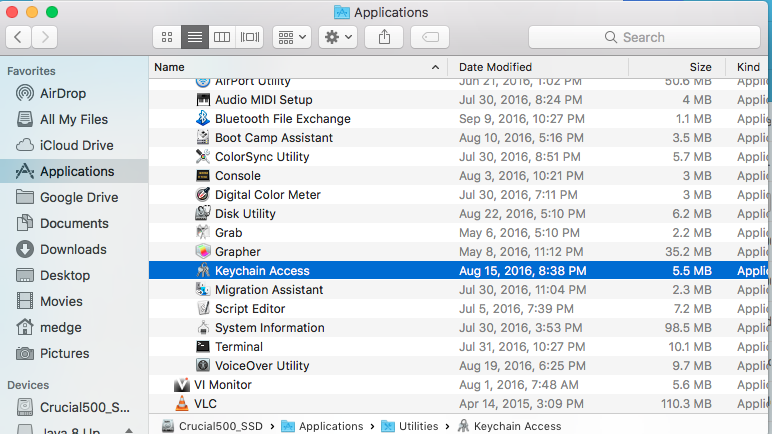Sort by the Size column header
The width and height of the screenshot is (772, 434).
(677, 67)
